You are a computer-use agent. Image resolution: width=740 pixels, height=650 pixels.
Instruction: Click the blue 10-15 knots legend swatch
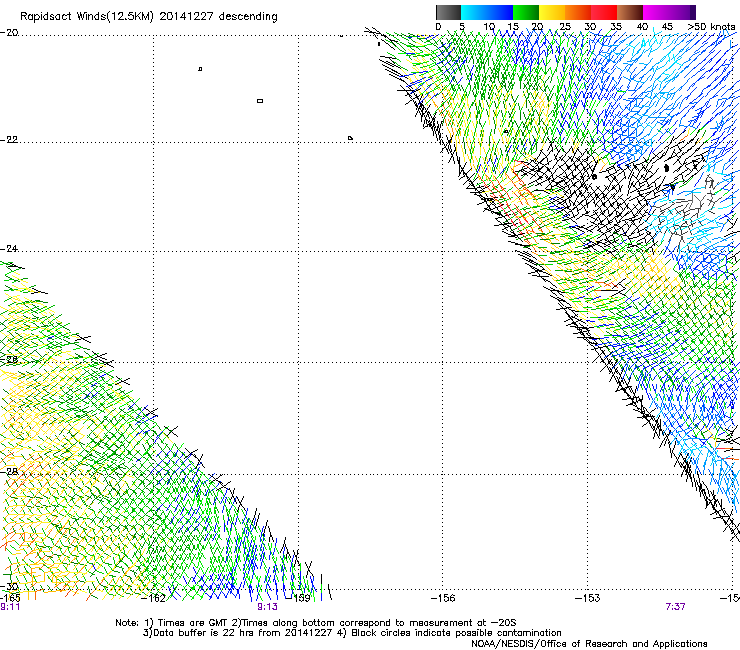[500, 12]
